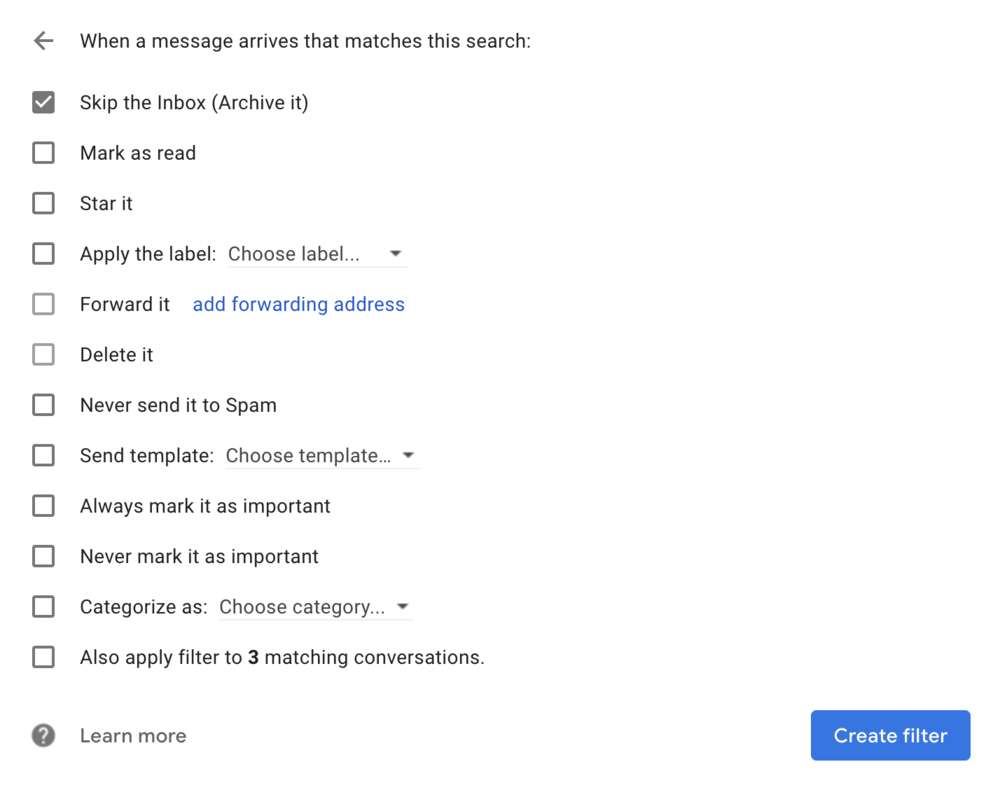Open the Choose label dropdown
Viewport: 1000px width, 790px height.
[316, 254]
